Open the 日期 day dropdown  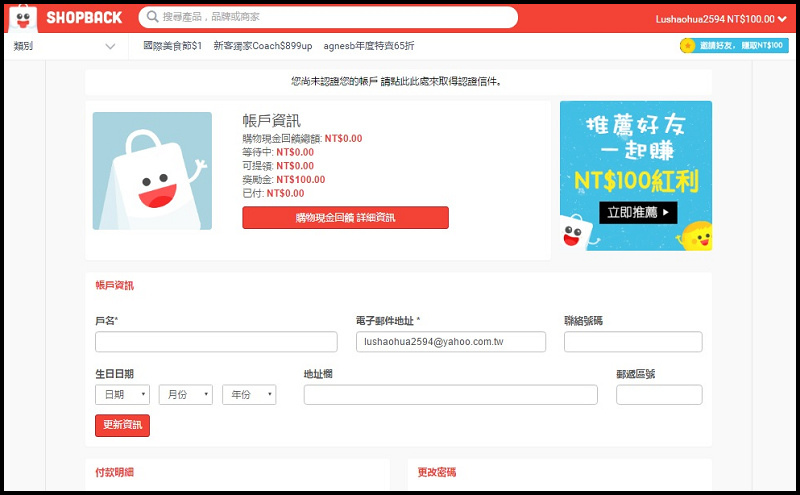[122, 394]
